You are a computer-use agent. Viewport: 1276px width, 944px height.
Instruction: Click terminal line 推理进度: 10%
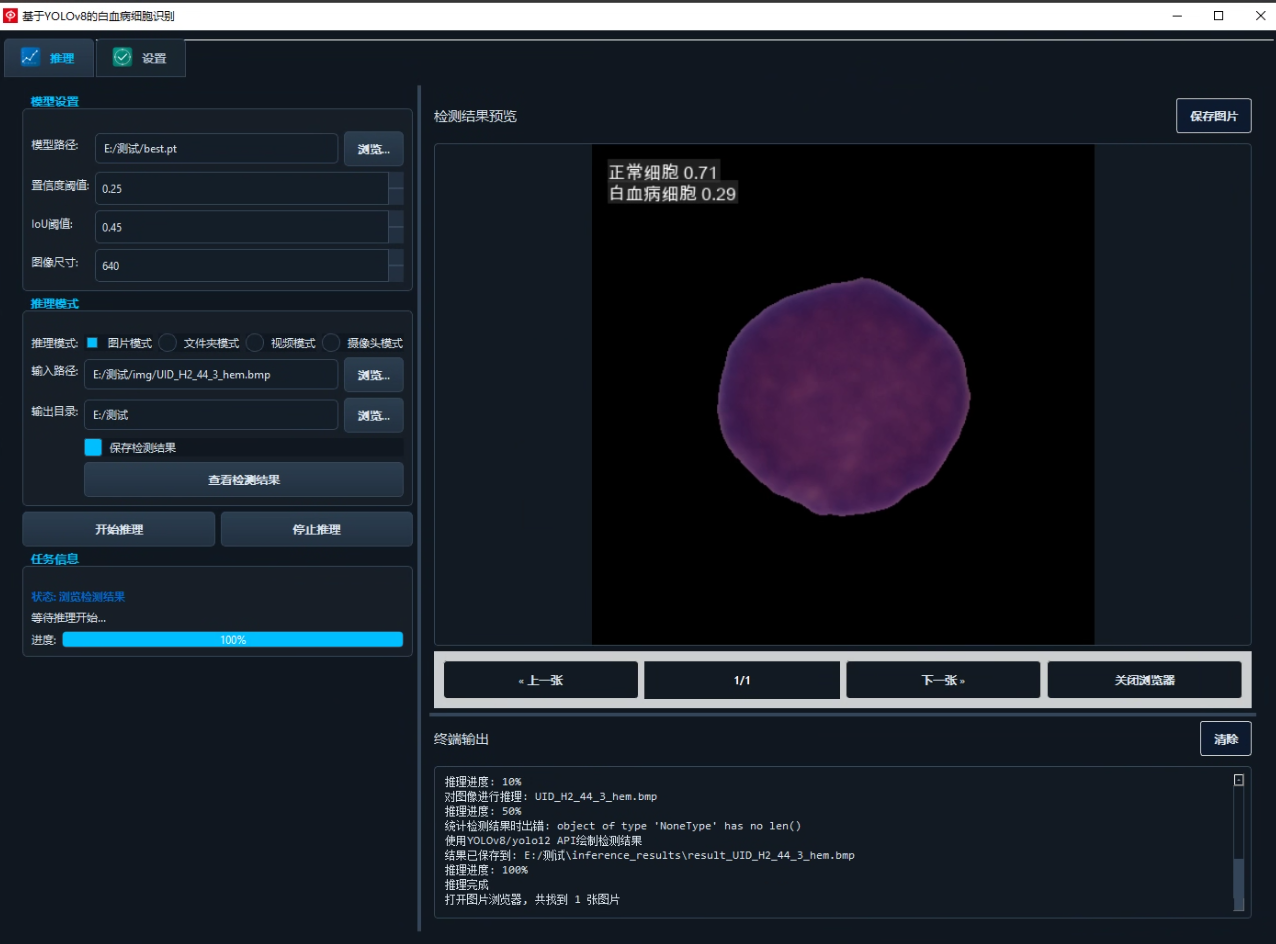click(x=483, y=782)
